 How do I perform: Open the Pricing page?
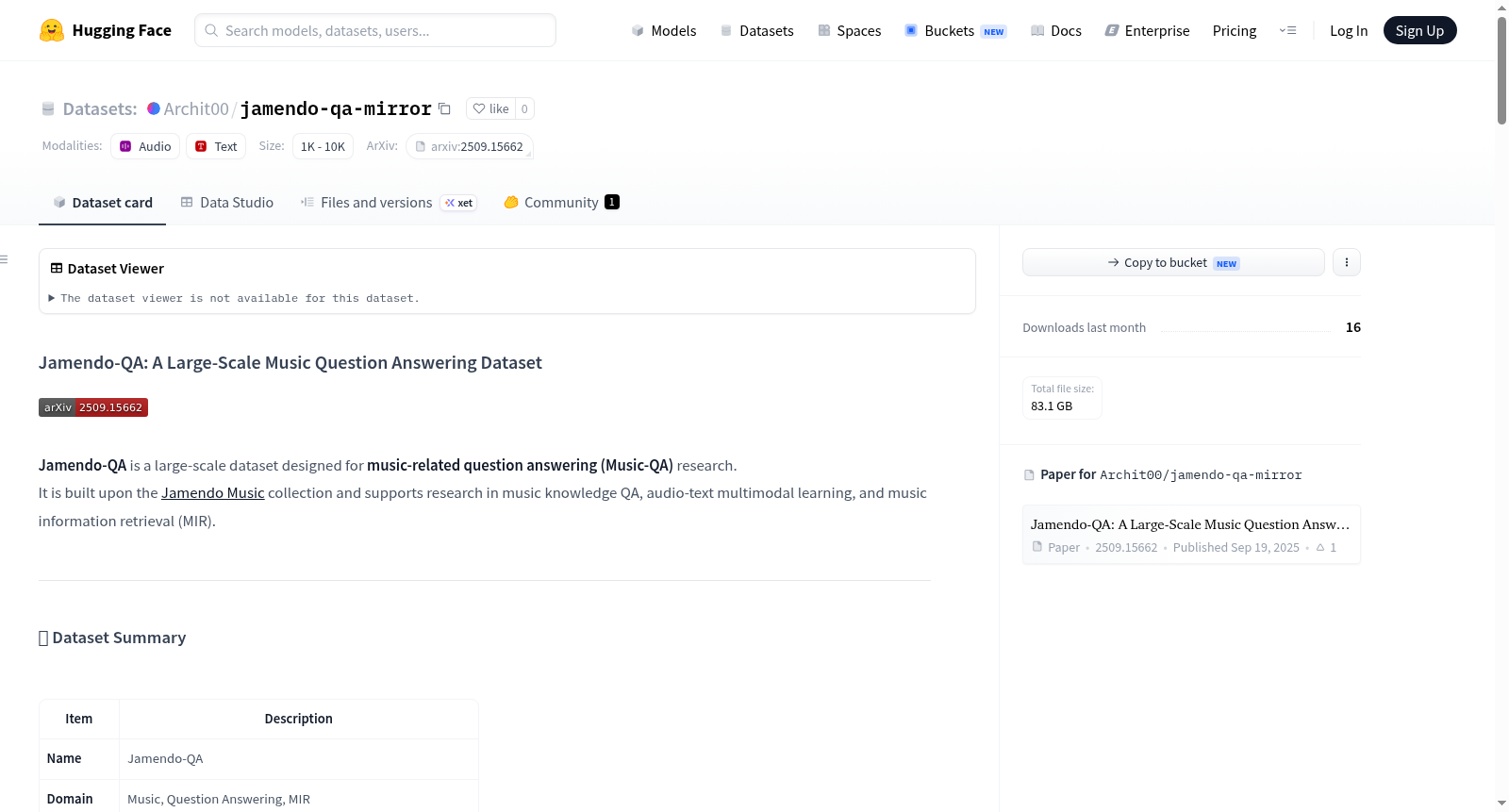tap(1235, 30)
